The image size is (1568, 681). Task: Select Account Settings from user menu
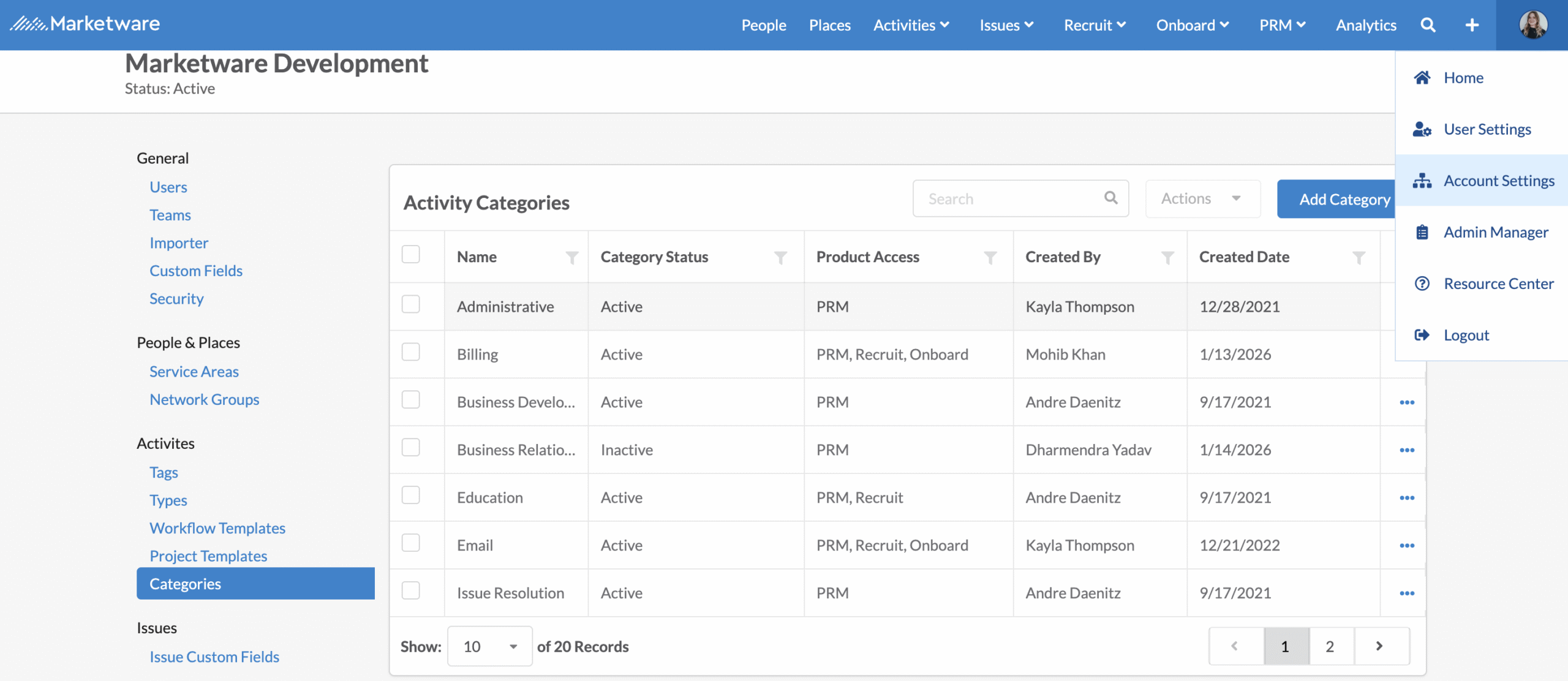pyautogui.click(x=1498, y=181)
